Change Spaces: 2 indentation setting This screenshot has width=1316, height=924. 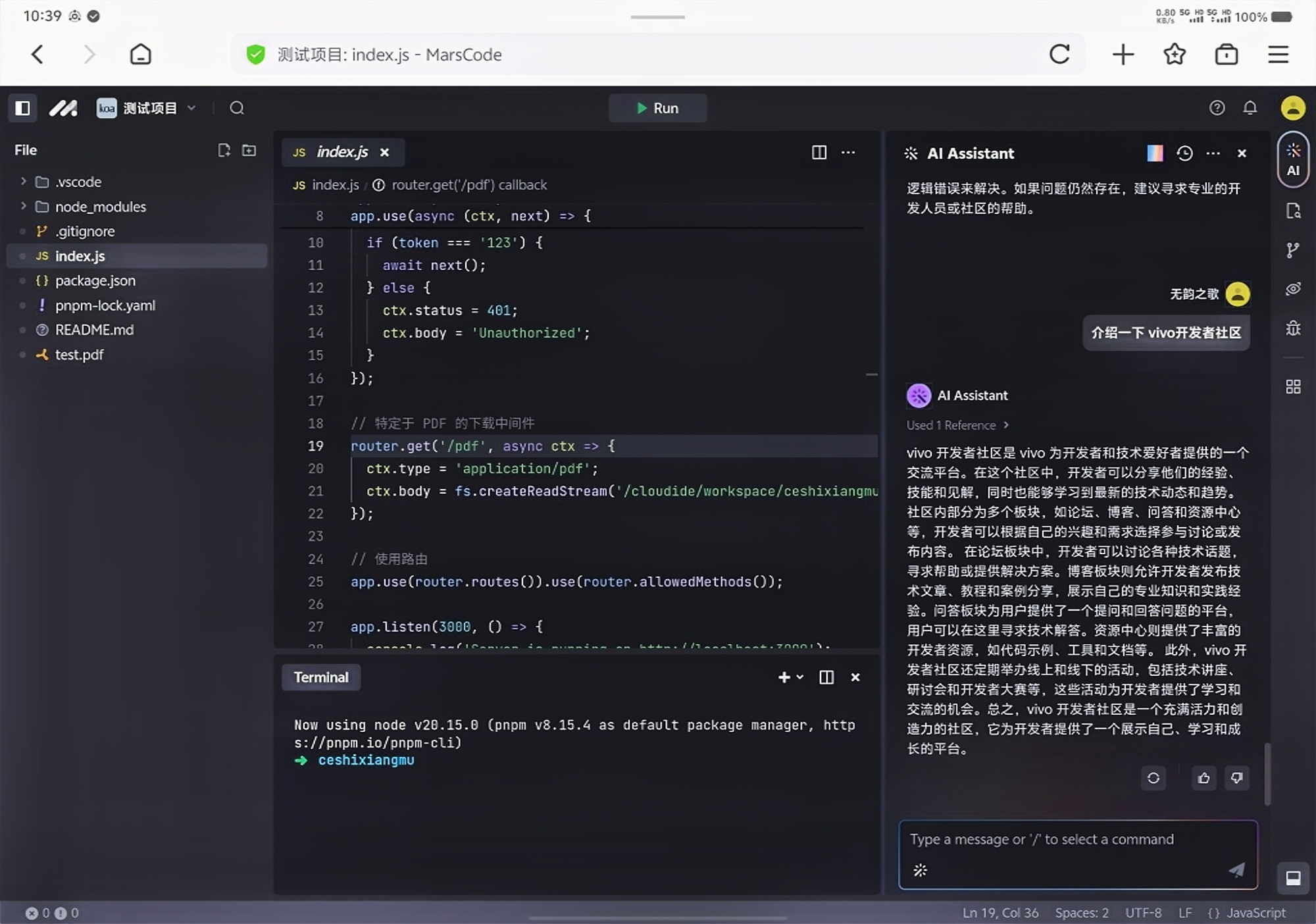[x=1082, y=913]
